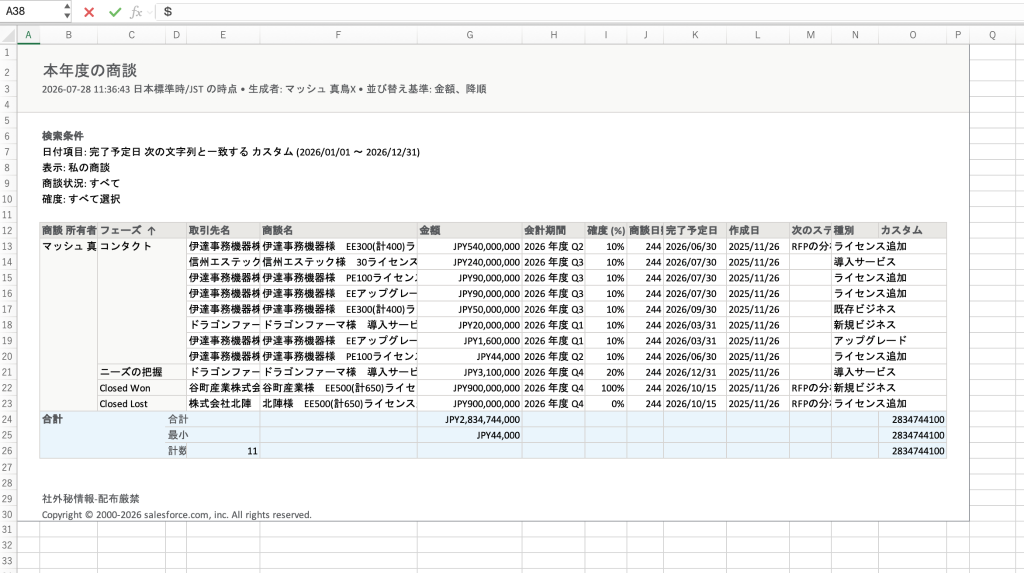1024x573 pixels.
Task: Click the 表示: 私の商談 cell
Action: click(x=76, y=167)
